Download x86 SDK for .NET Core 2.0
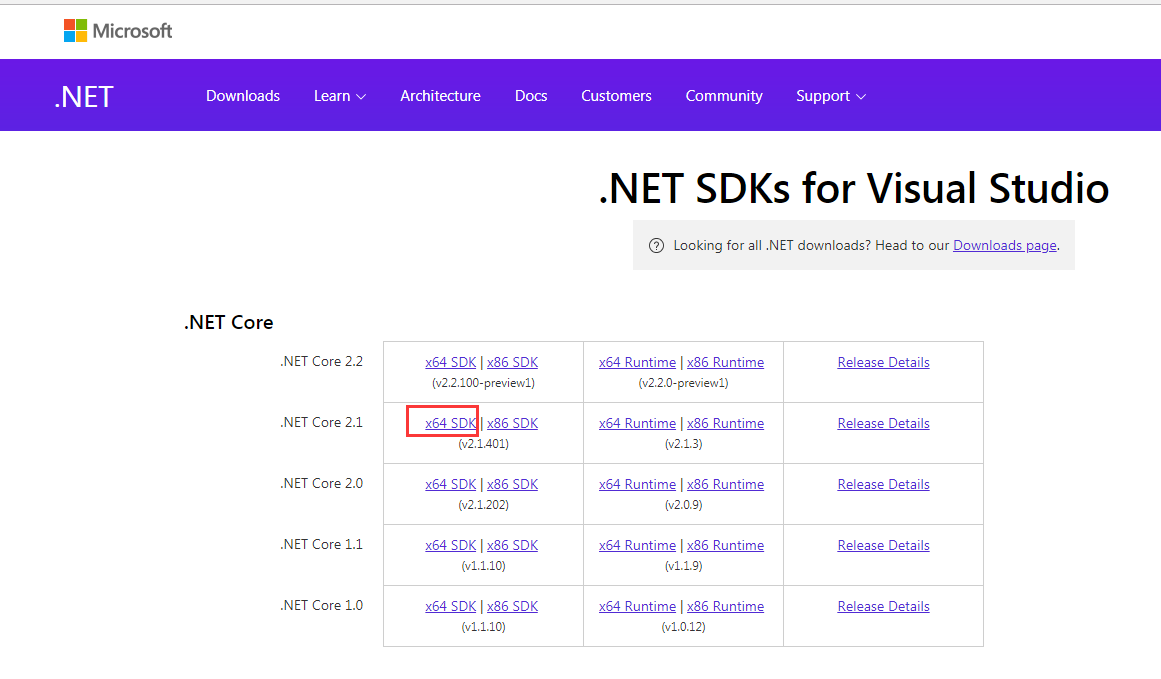 tap(512, 484)
